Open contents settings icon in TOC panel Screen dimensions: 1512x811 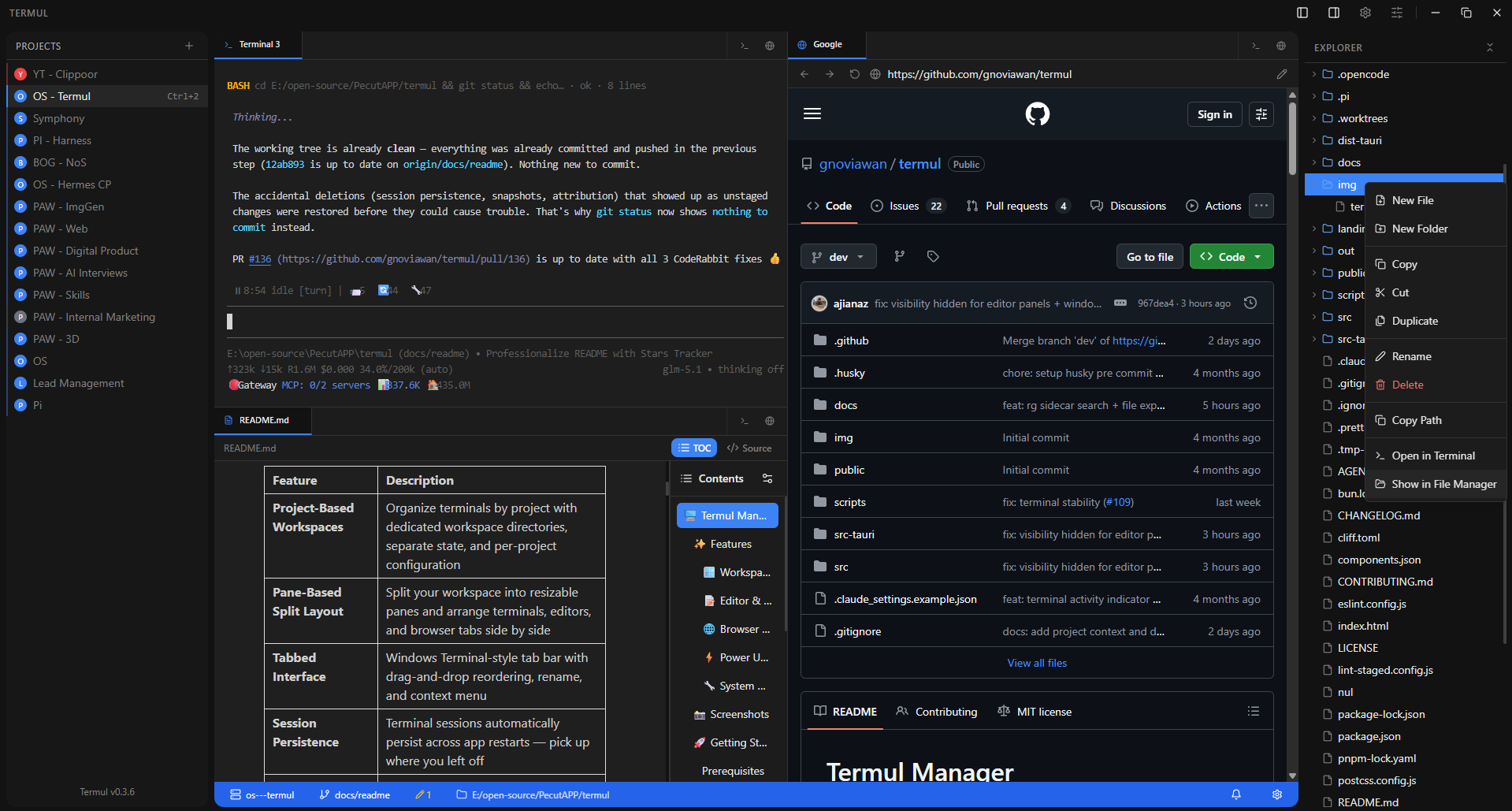[x=767, y=478]
